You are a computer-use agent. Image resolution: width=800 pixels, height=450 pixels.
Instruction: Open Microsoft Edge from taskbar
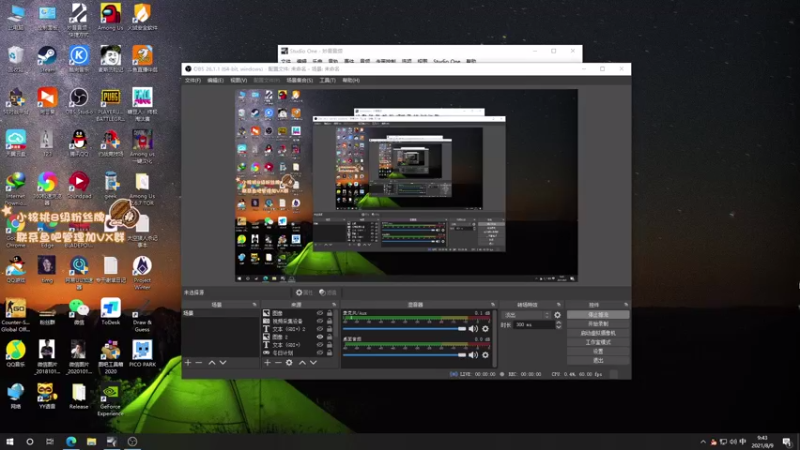pyautogui.click(x=71, y=441)
